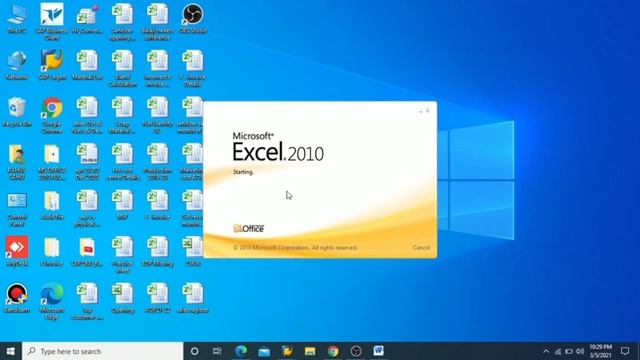
Task: Cancel the Excel 2010 startup
Action: (x=421, y=248)
